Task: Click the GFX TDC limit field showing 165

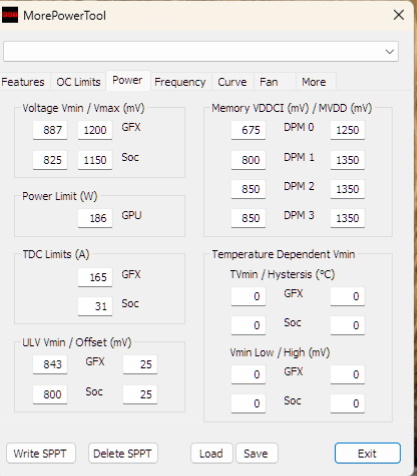Action: 95,277
